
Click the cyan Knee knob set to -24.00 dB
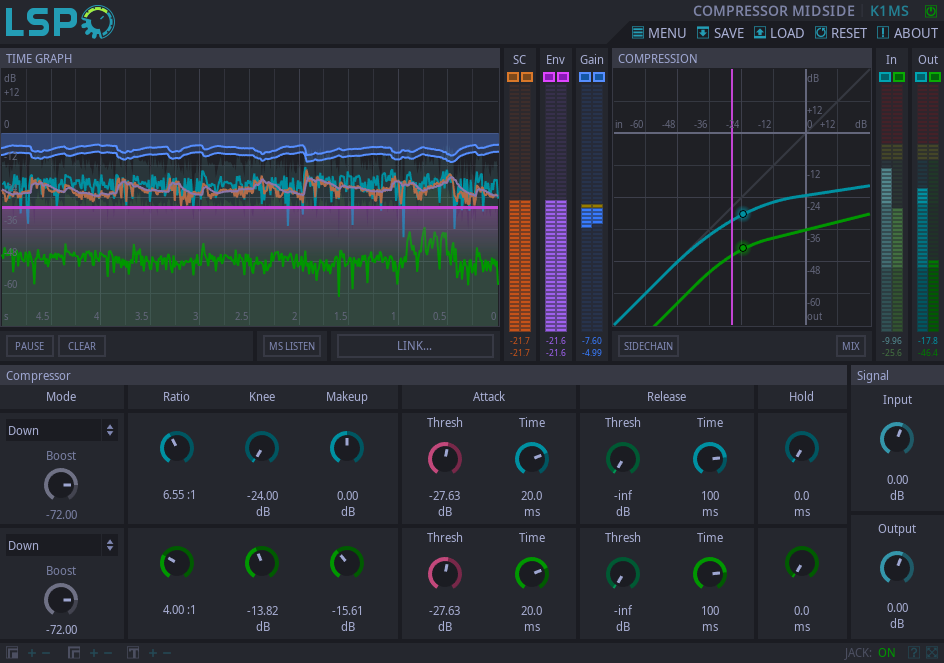(x=262, y=448)
